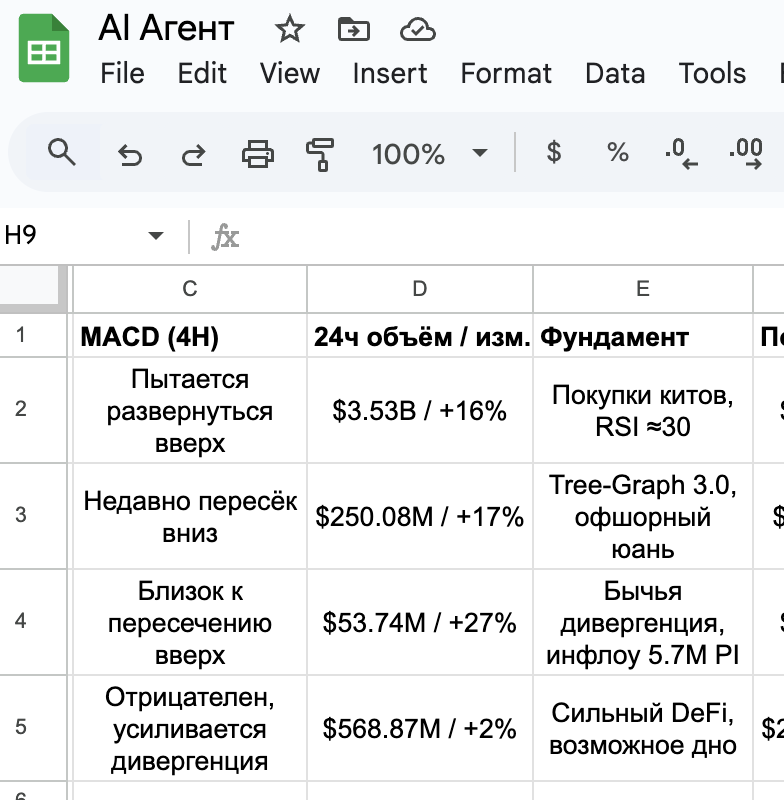Screen dimensions: 784x800
Task: Search the menus with magnifier icon
Action: [62, 152]
